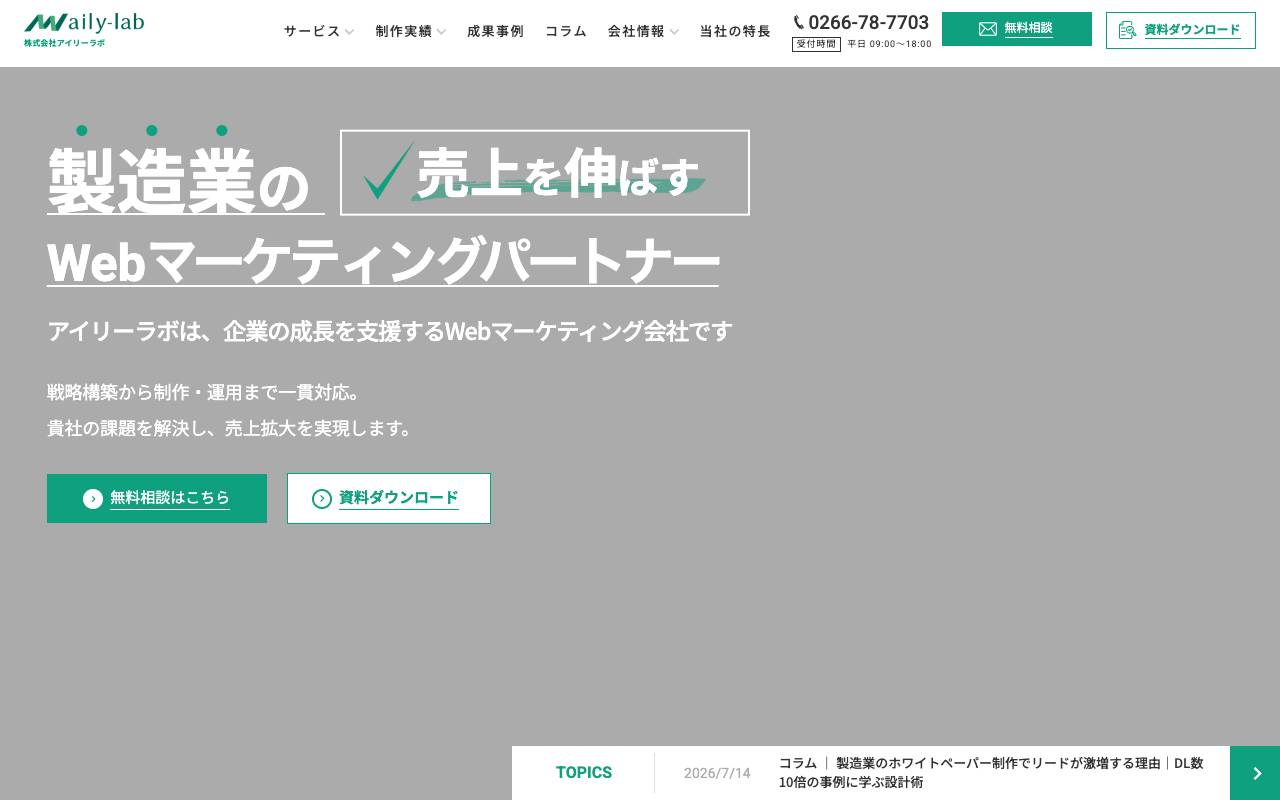
Task: Click the header 資料ダウンロード button
Action: pos(1181,30)
